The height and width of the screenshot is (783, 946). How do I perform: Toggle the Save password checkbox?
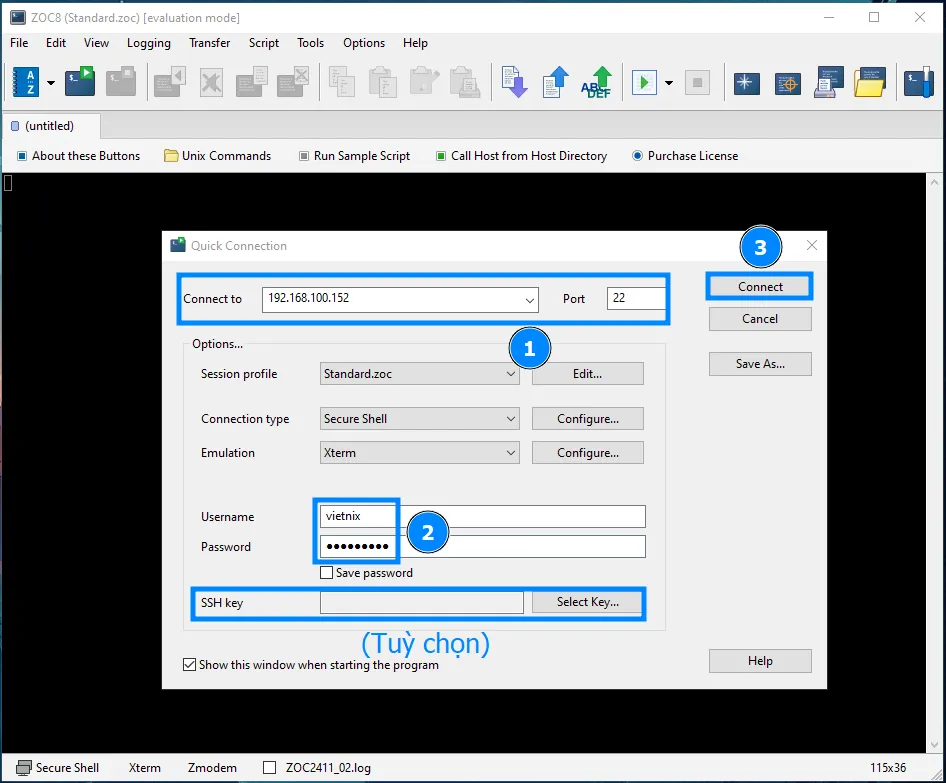pos(326,572)
